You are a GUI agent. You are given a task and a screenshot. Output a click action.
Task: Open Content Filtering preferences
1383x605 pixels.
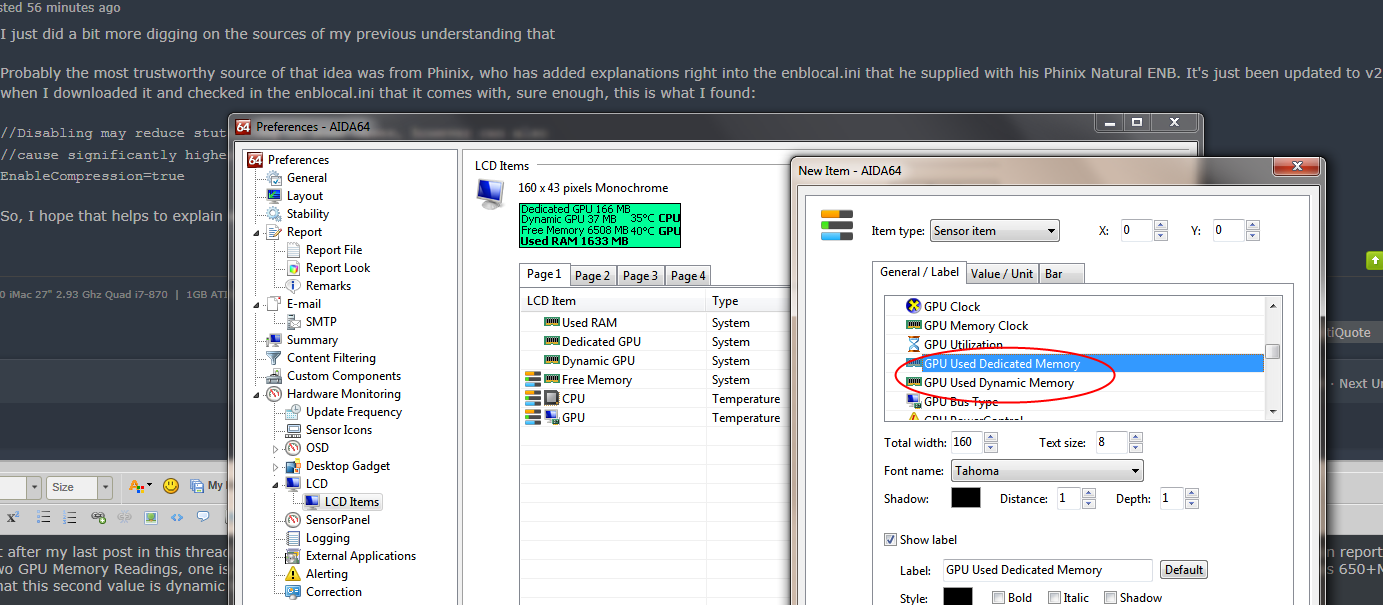pyautogui.click(x=331, y=358)
